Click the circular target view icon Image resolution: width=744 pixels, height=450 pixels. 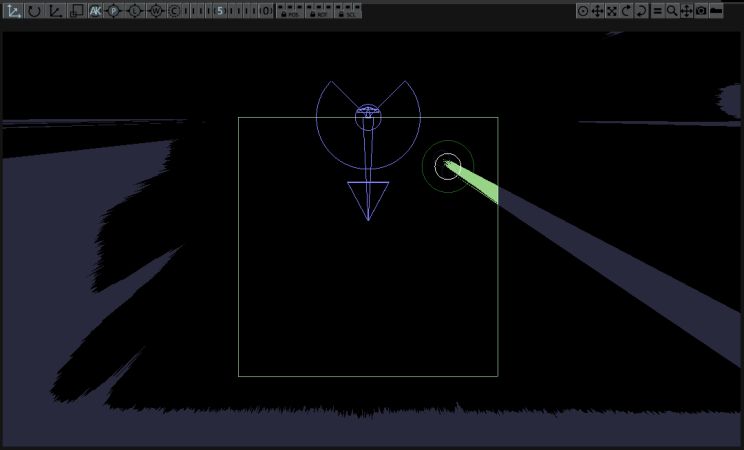pyautogui.click(x=583, y=11)
